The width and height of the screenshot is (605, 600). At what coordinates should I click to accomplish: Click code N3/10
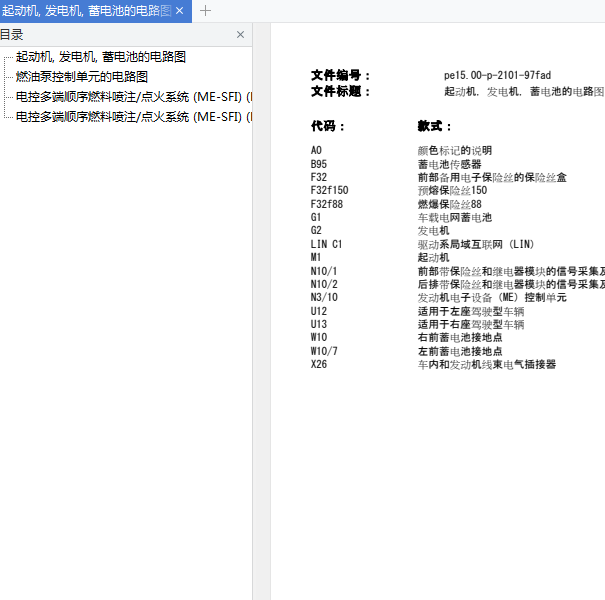[324, 297]
